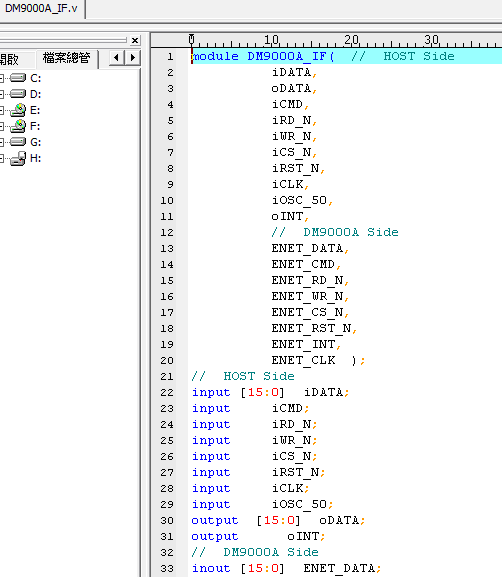
Task: Click the G: hard drive icon
Action: 18,142
